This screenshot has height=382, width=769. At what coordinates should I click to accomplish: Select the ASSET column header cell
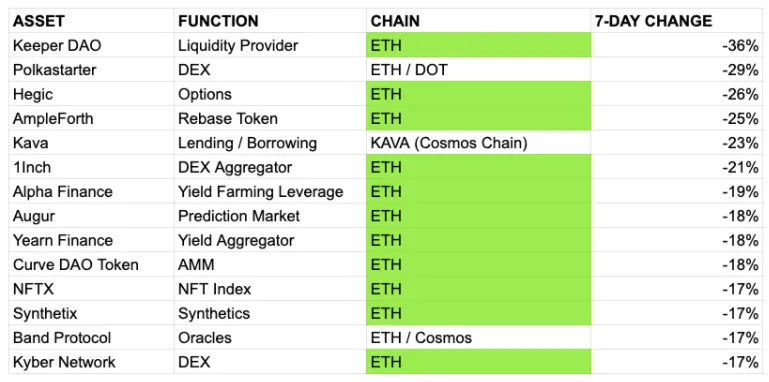(x=91, y=21)
